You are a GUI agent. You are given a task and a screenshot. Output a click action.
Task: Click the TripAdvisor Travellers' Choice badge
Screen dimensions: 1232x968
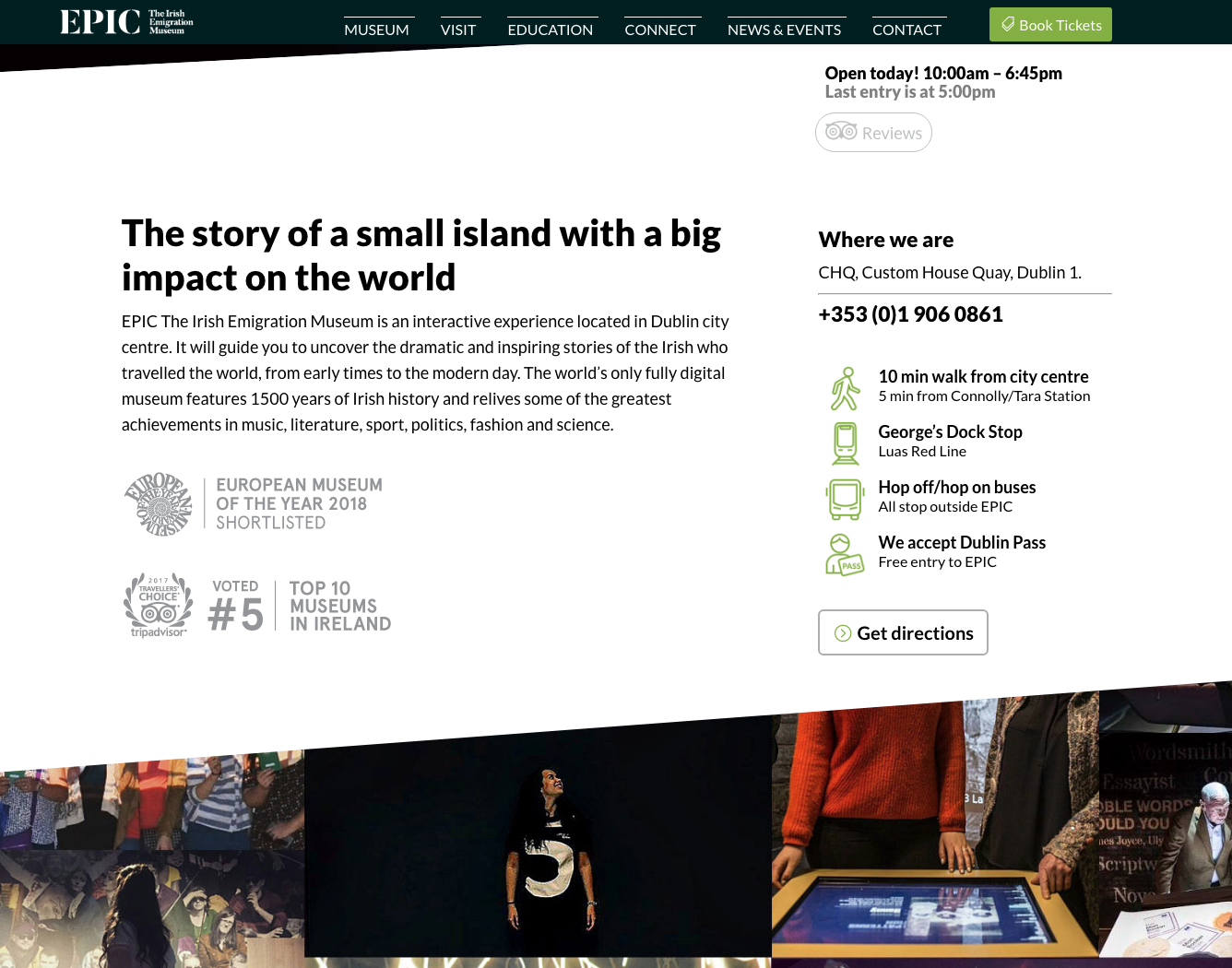pos(158,605)
